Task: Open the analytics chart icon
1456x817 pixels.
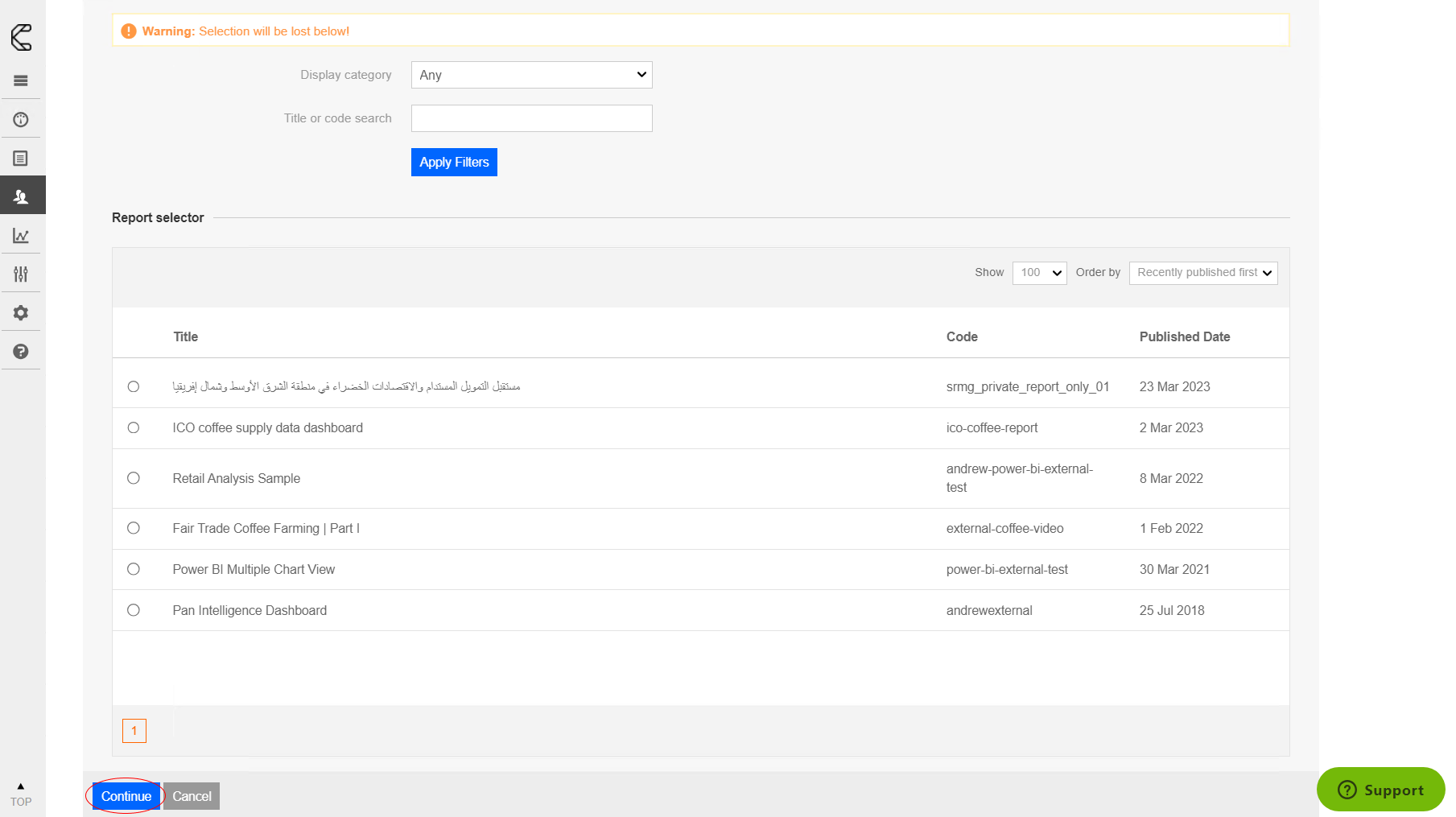Action: 21,236
